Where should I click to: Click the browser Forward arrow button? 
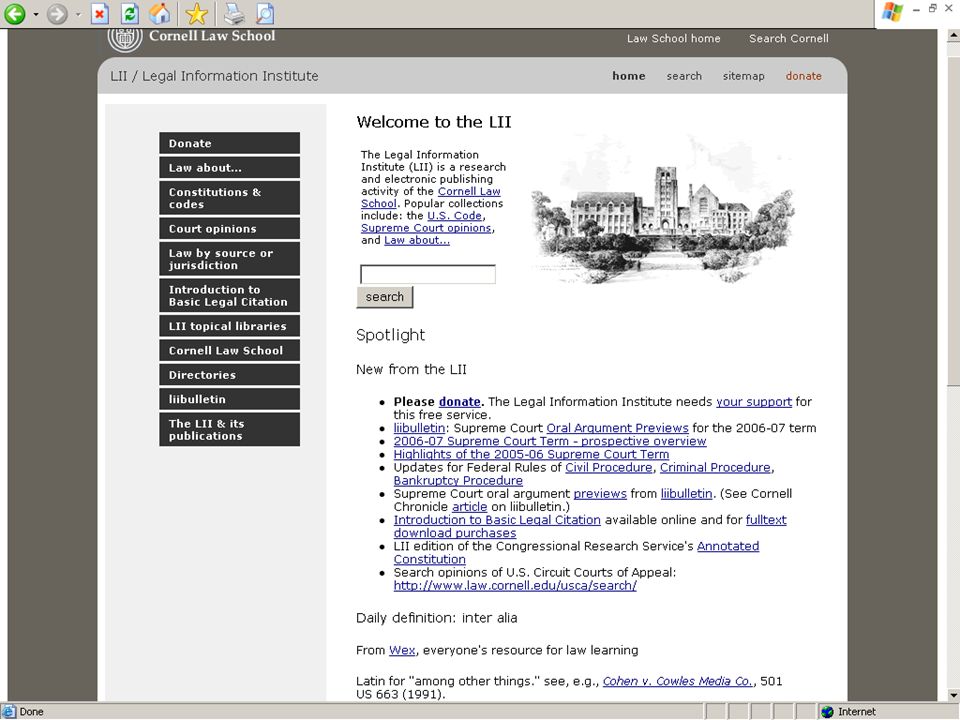tap(57, 13)
